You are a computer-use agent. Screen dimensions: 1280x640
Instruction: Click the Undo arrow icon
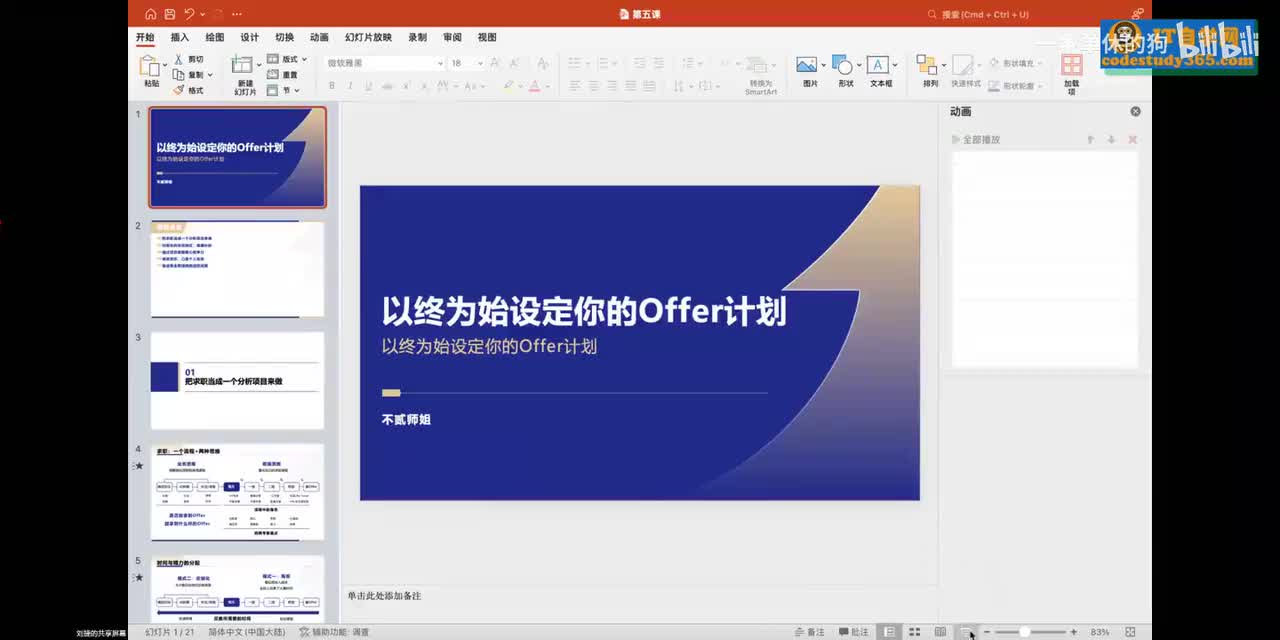click(x=190, y=14)
